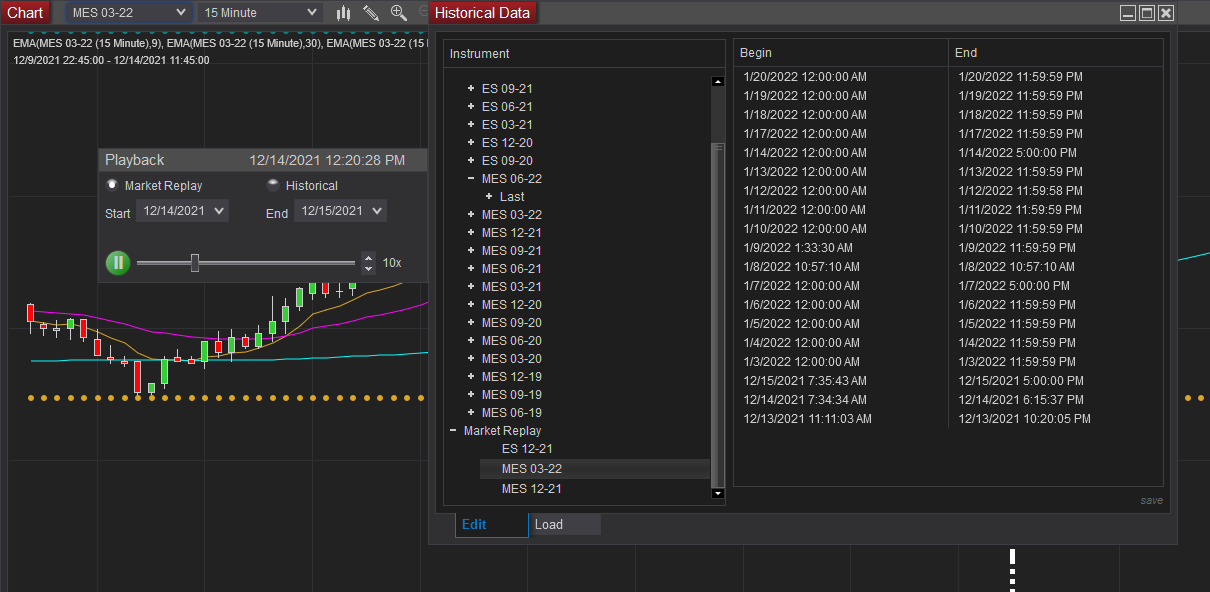This screenshot has width=1210, height=592.
Task: Increase playback speed with the up arrow
Action: [x=368, y=257]
